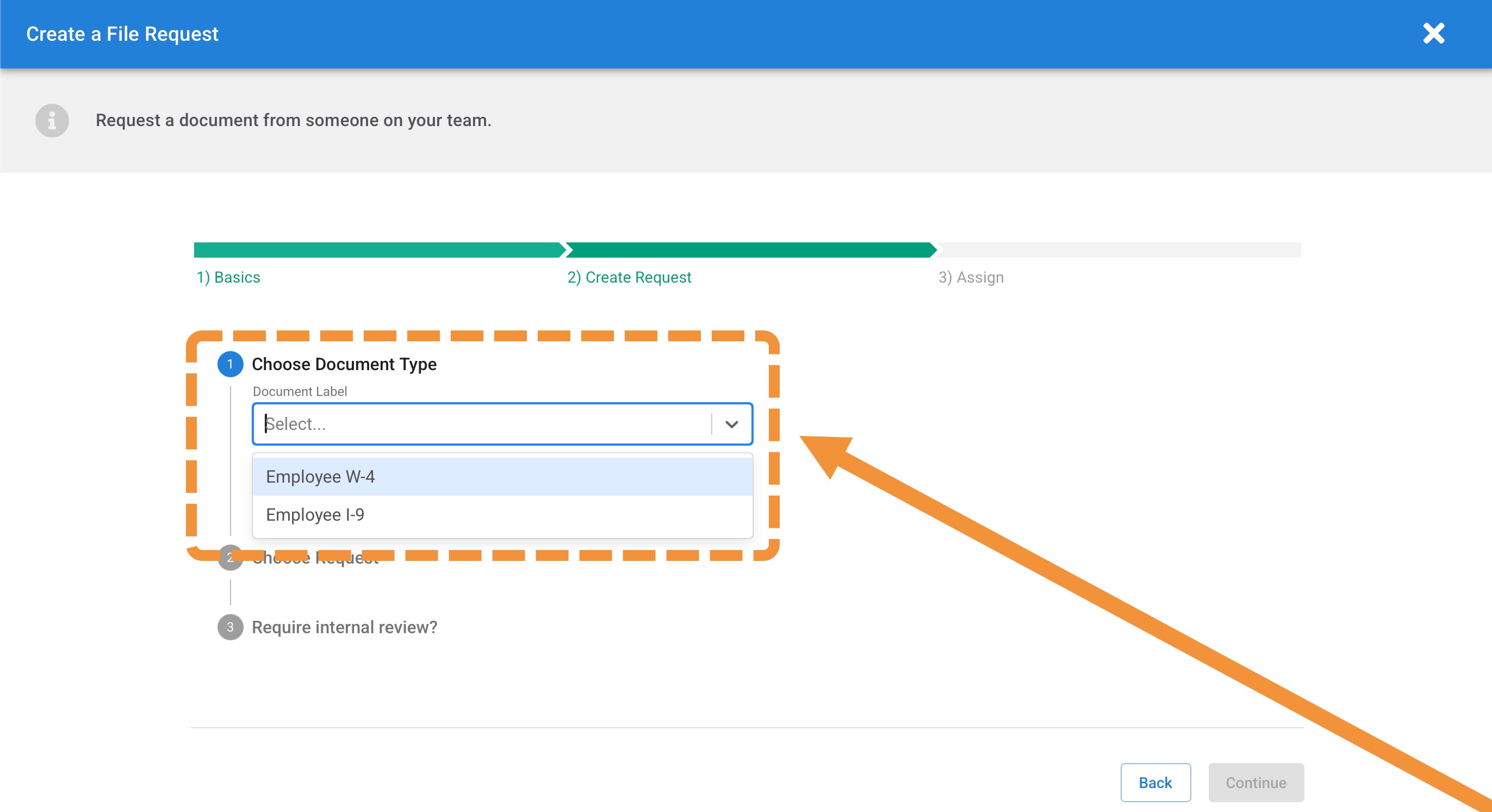Click the Create Request progress segment
This screenshot has height=812, width=1492.
(749, 250)
